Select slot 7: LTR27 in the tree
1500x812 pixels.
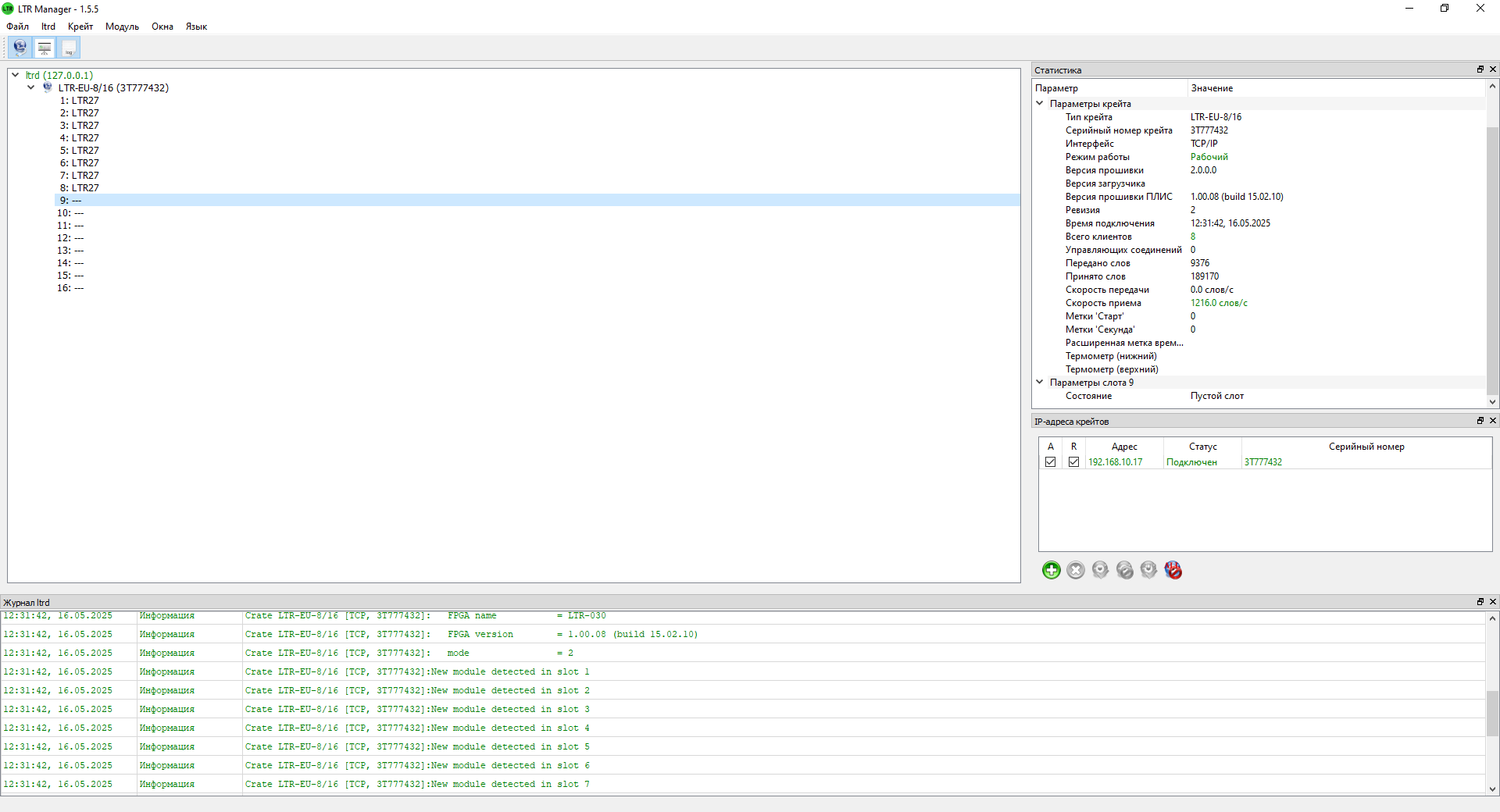[x=80, y=175]
